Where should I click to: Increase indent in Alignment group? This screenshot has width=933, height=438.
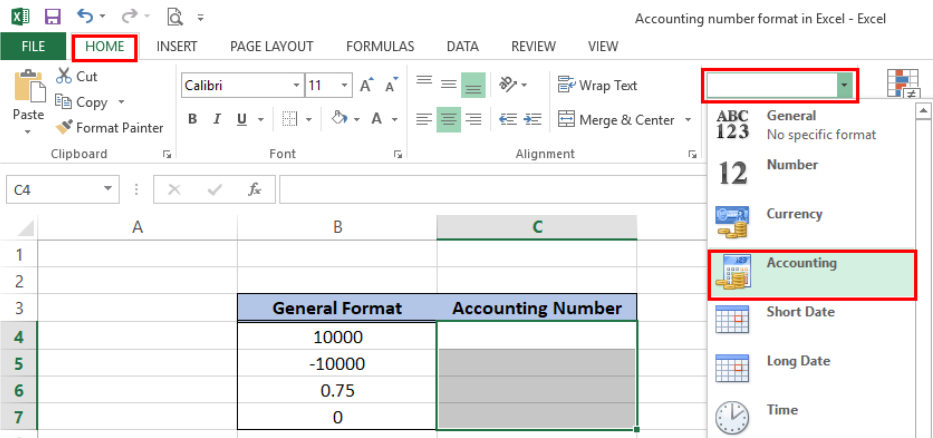(533, 119)
